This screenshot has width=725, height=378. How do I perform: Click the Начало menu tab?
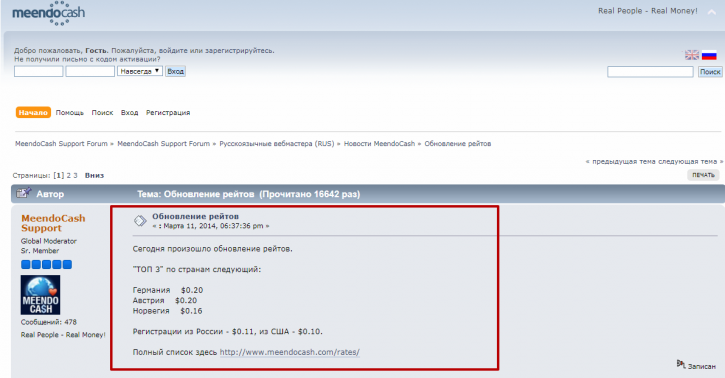click(33, 112)
